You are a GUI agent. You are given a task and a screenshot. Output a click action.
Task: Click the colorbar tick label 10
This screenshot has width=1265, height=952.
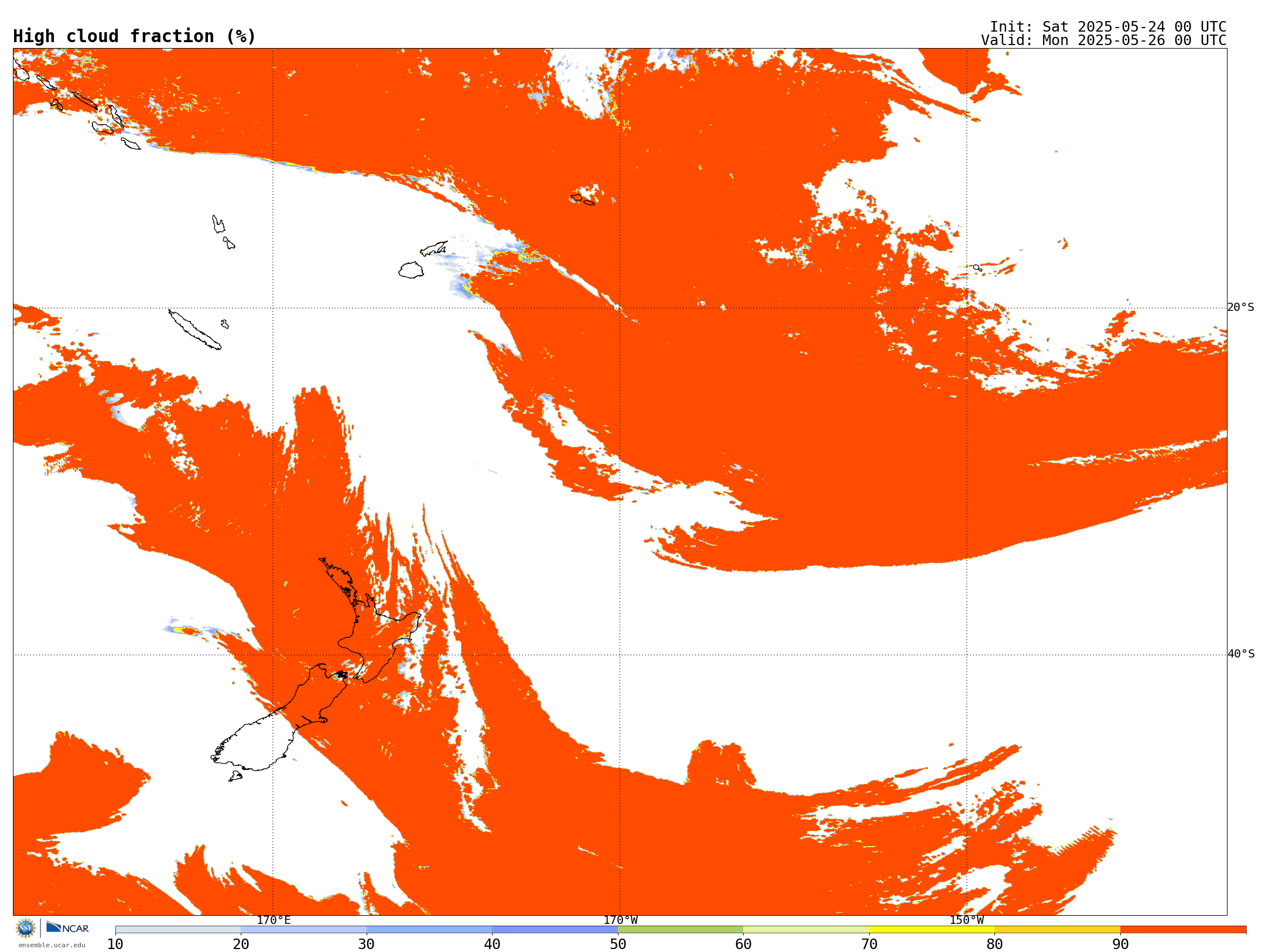tap(115, 944)
